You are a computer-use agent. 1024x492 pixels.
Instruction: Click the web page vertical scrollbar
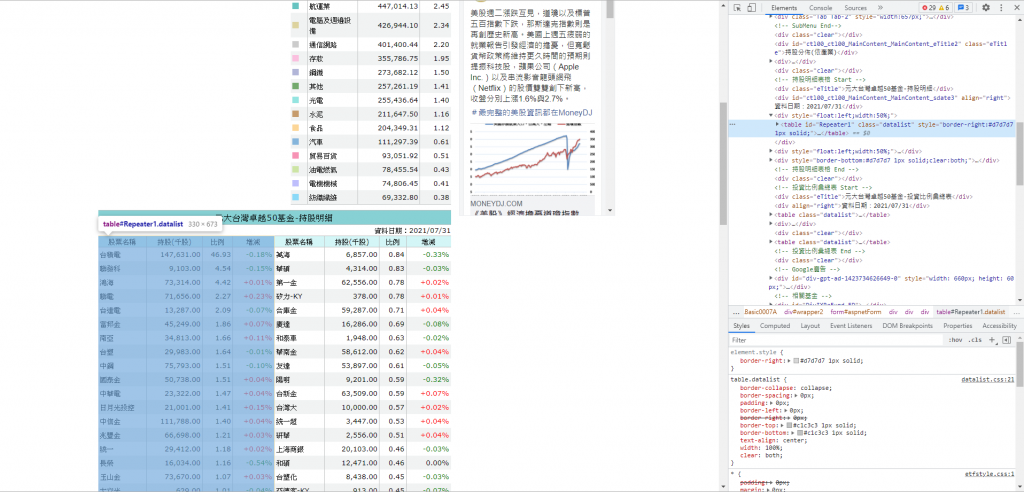tap(724, 163)
